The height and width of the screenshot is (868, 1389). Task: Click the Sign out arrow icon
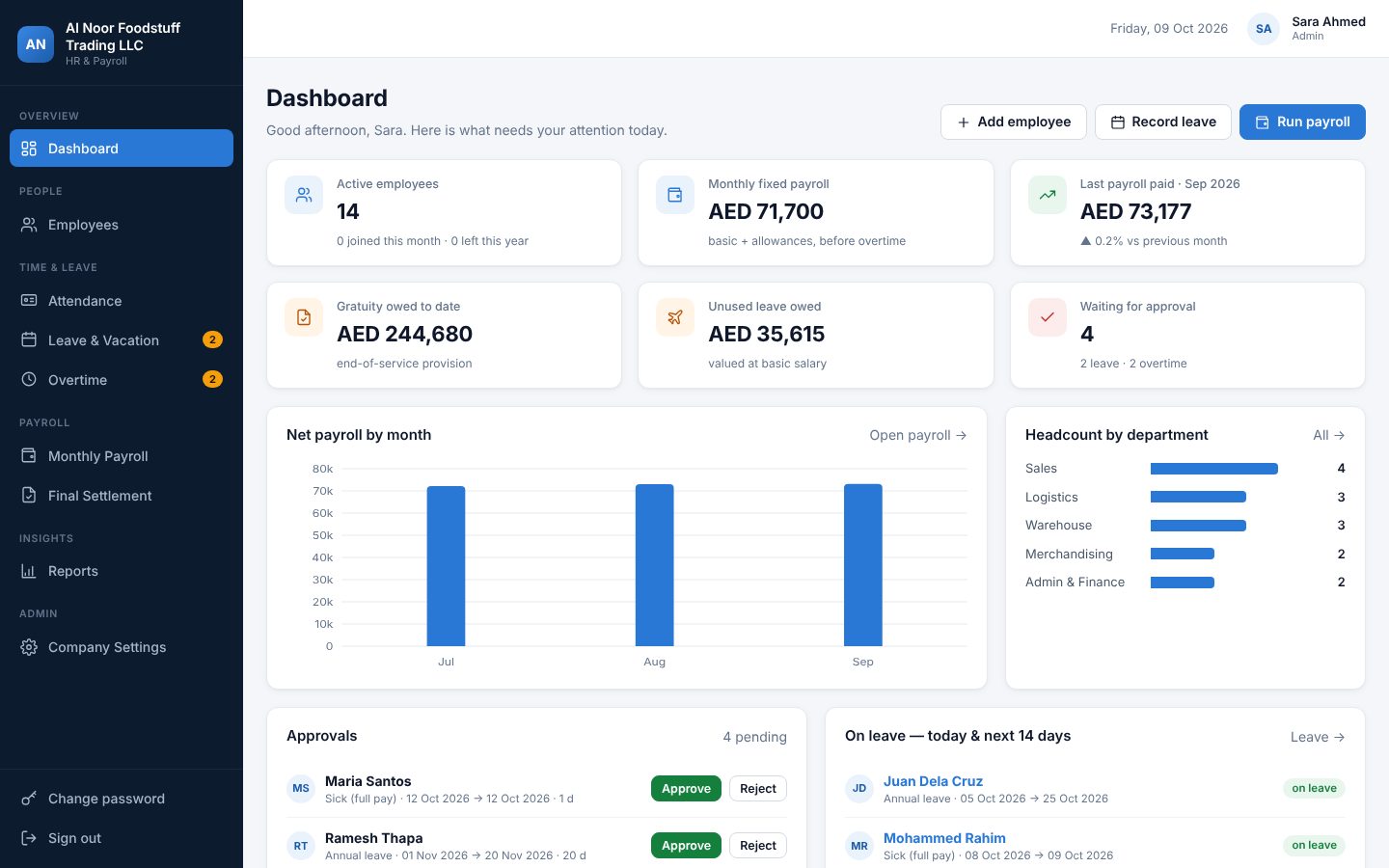[29, 838]
